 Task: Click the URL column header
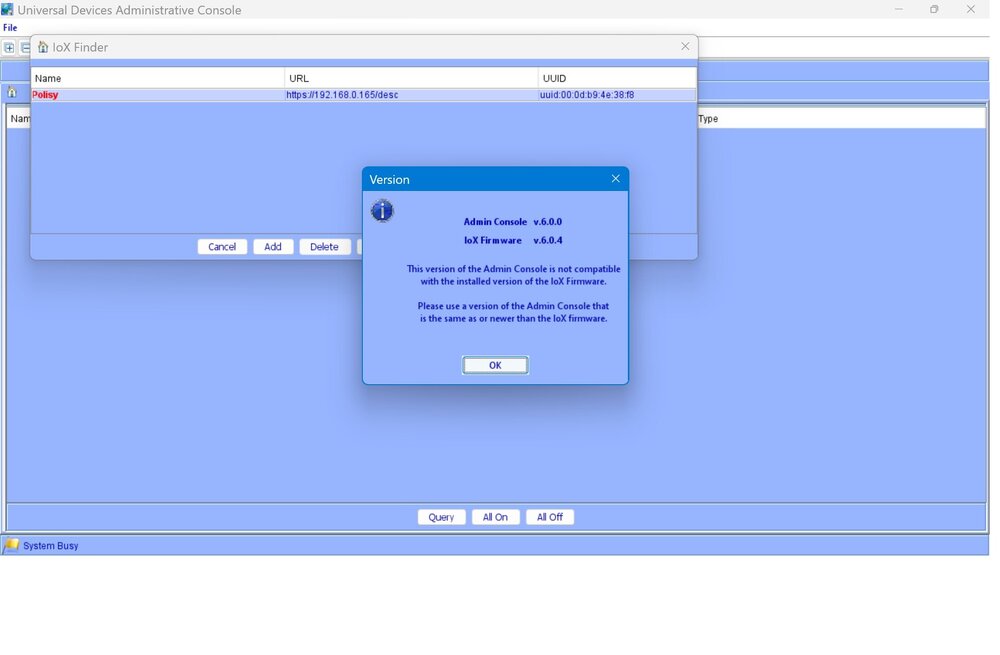click(410, 78)
